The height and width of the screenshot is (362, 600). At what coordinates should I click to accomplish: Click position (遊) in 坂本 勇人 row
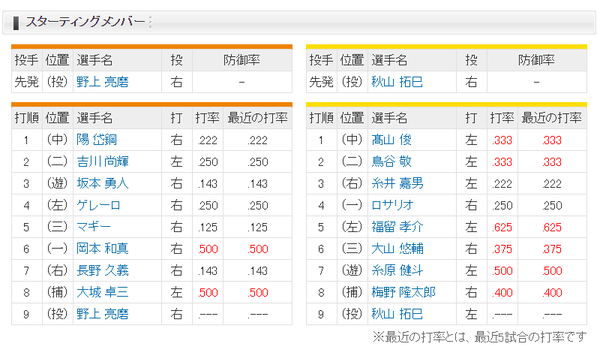coord(57,183)
